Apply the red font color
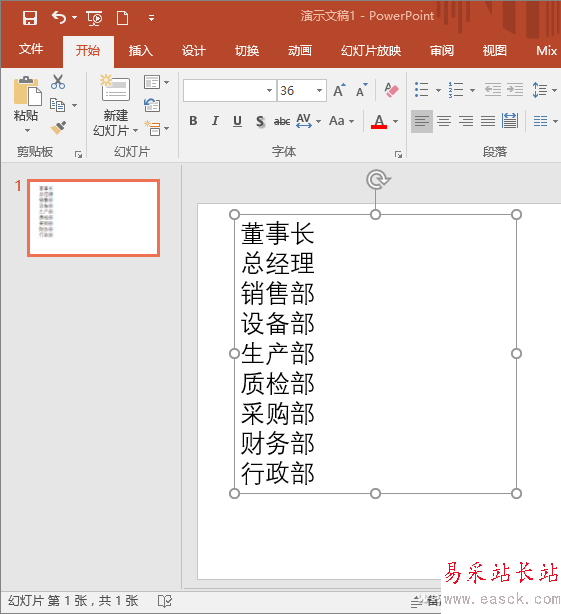Screen dimensions: 561x614 379,121
